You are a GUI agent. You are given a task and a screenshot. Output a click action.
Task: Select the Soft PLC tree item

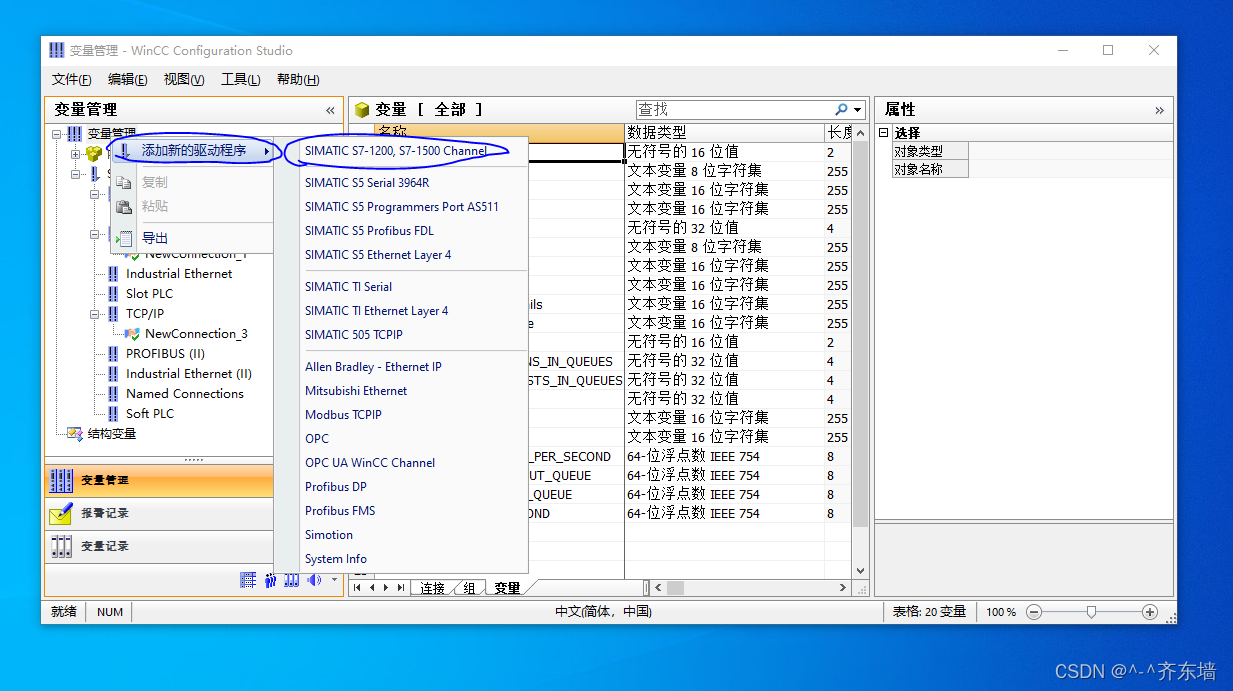(150, 414)
